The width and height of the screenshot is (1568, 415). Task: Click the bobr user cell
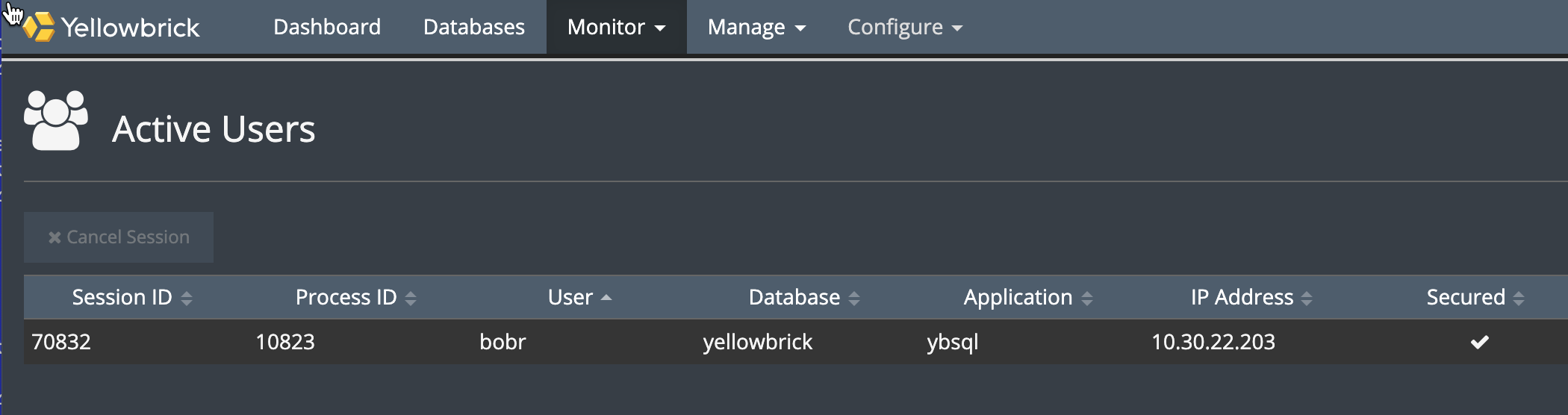pos(503,342)
